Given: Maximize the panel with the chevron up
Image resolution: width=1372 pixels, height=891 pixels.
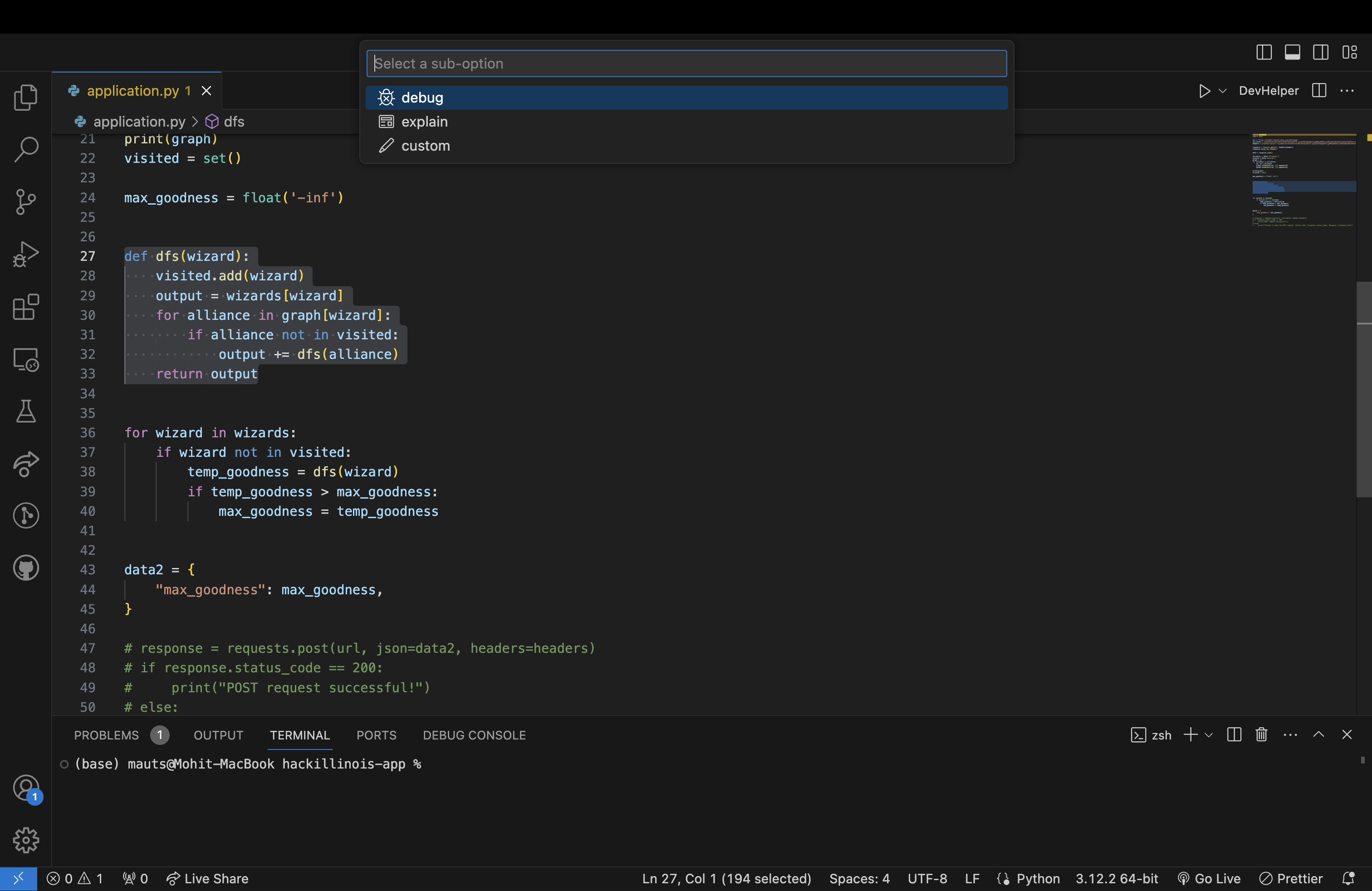Looking at the screenshot, I should (1318, 735).
